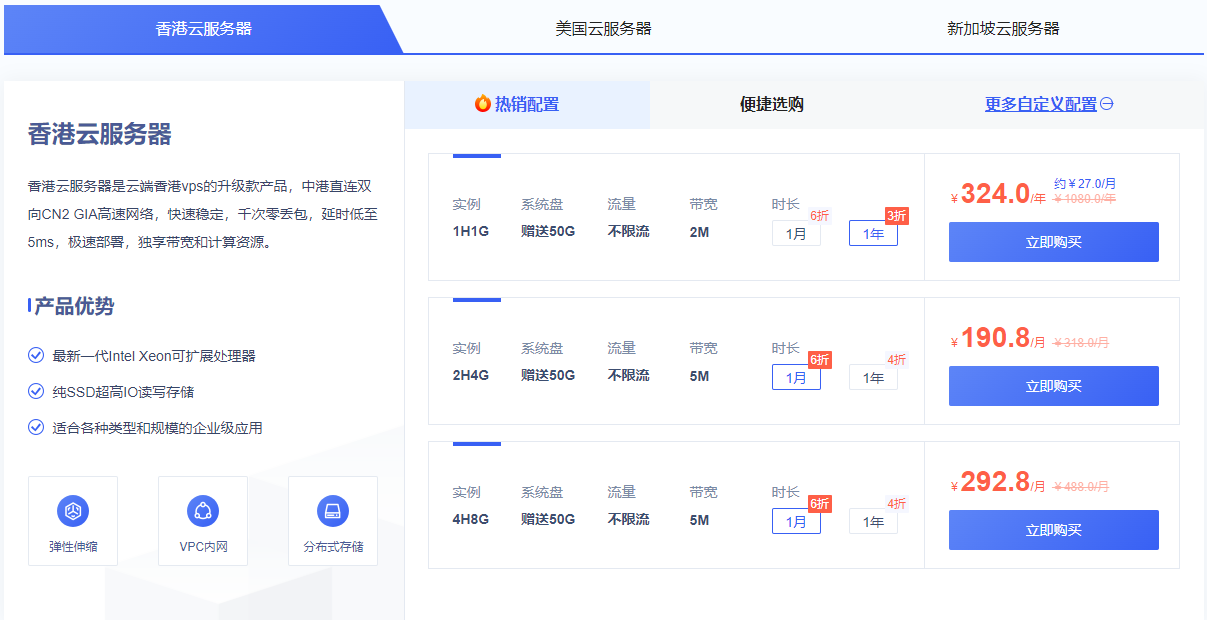Click the flame icon beside 热销配置
Image resolution: width=1207 pixels, height=620 pixels.
[x=483, y=103]
